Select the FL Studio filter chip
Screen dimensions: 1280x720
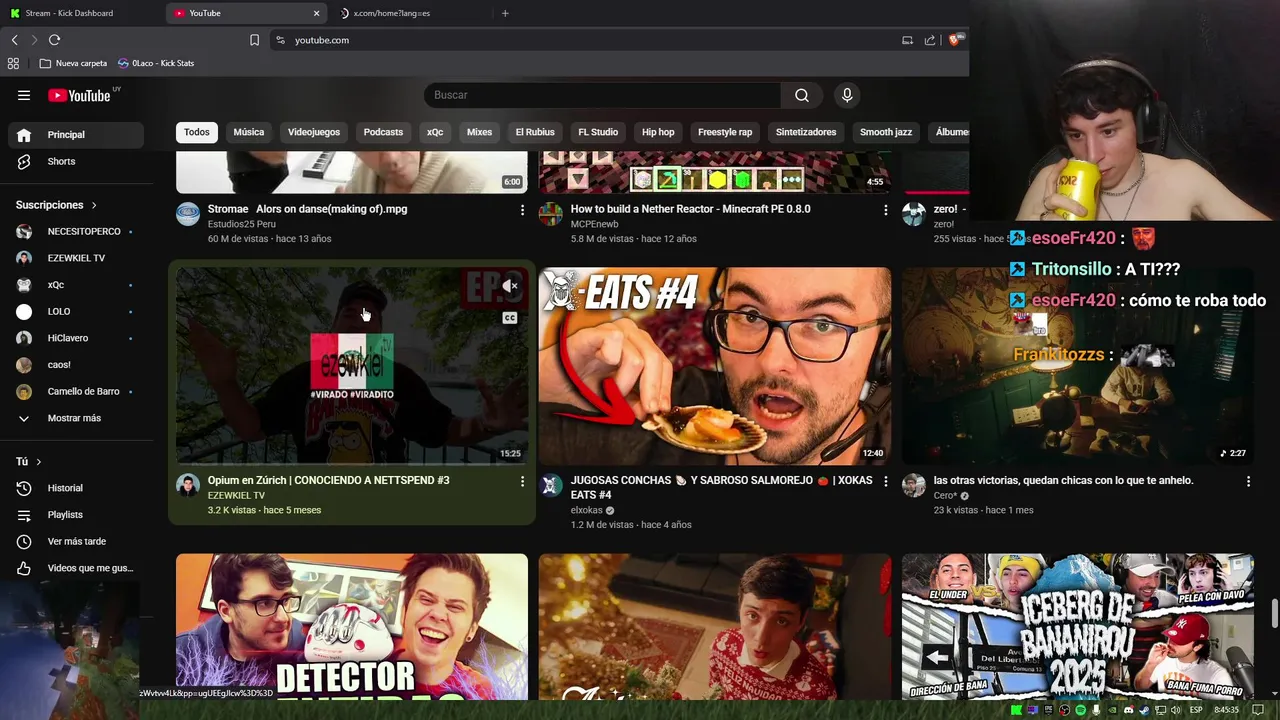(x=598, y=132)
